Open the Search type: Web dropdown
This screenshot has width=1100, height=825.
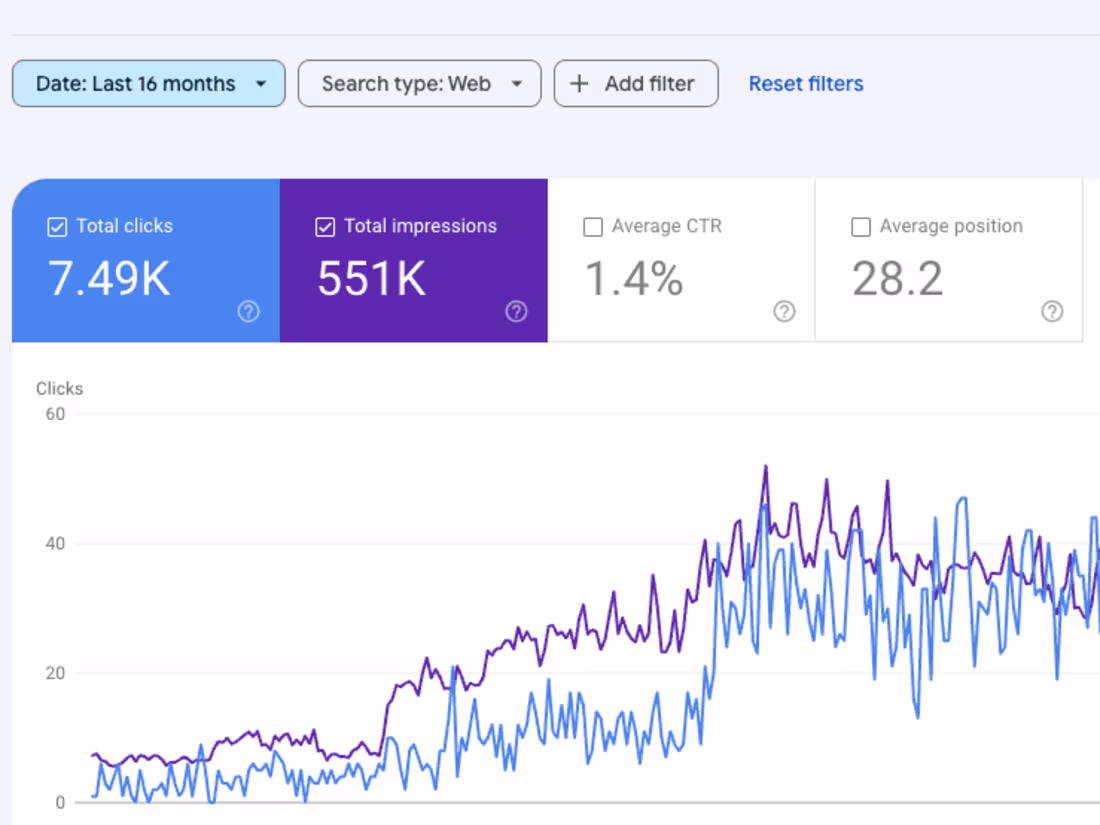(419, 84)
